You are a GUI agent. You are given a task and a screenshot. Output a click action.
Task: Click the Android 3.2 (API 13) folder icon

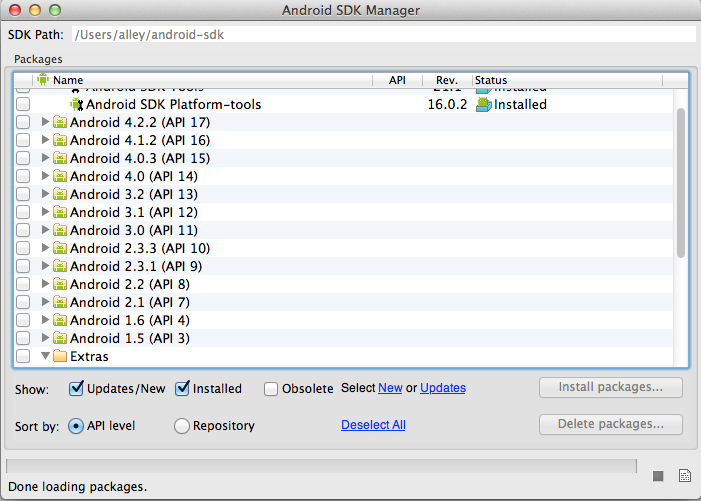60,194
